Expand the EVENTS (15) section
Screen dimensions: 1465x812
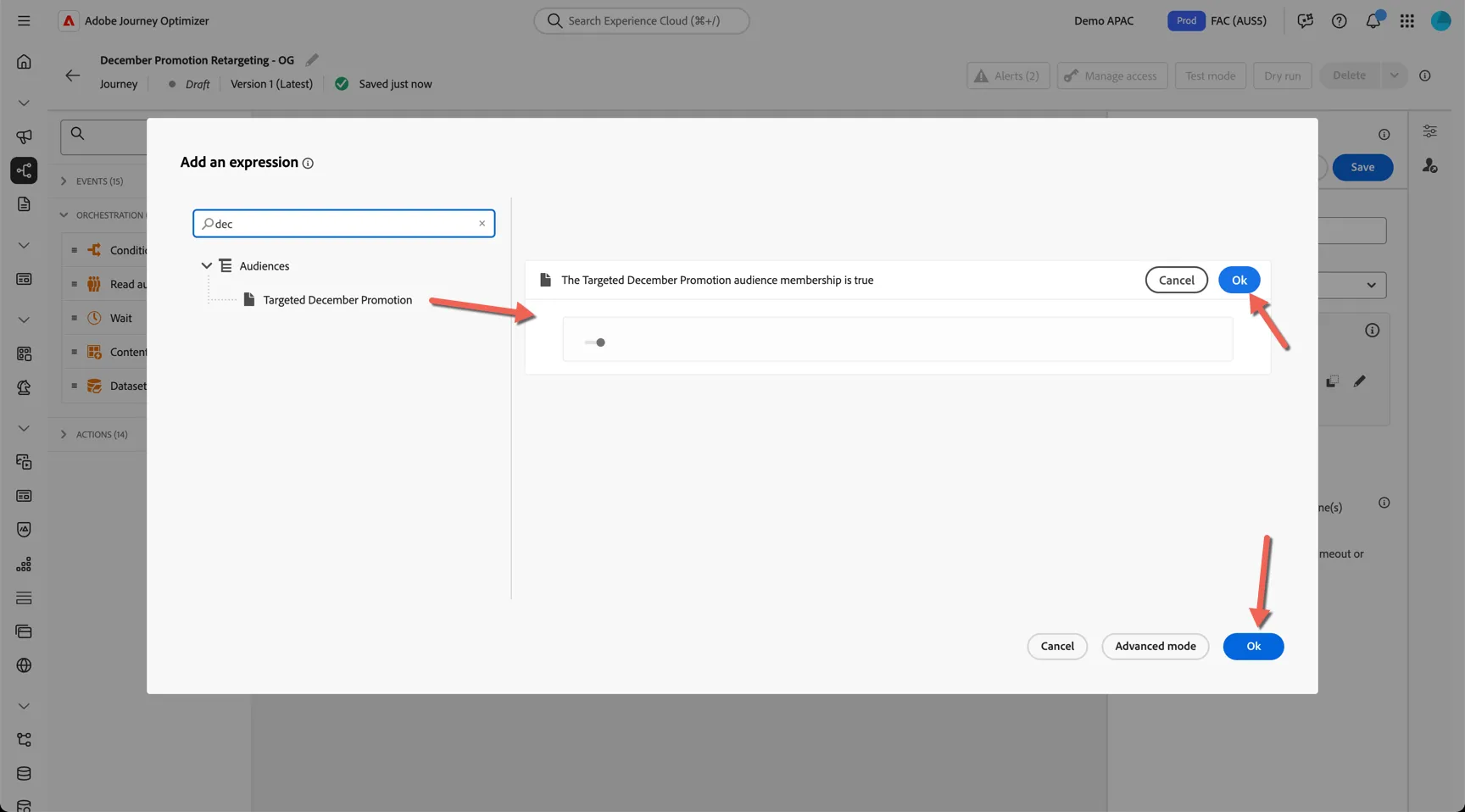[x=64, y=181]
